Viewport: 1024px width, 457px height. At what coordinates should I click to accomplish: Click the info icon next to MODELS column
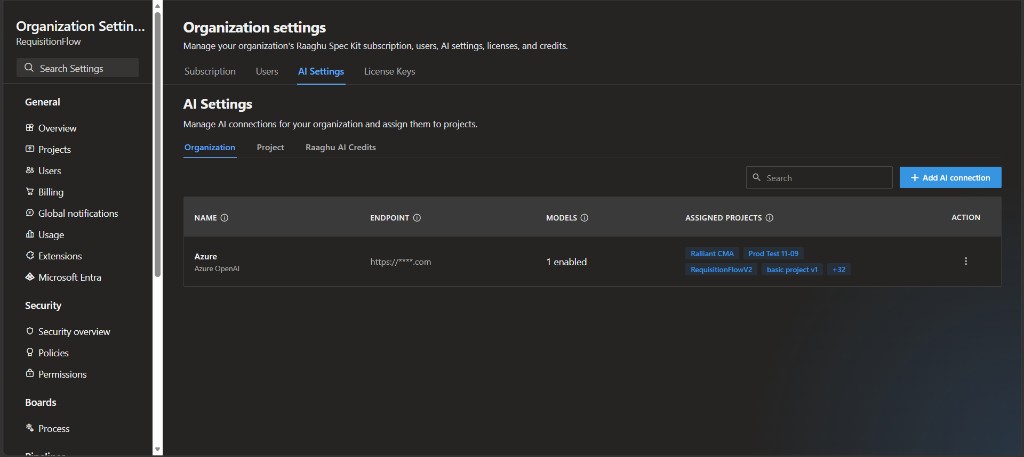tap(584, 218)
